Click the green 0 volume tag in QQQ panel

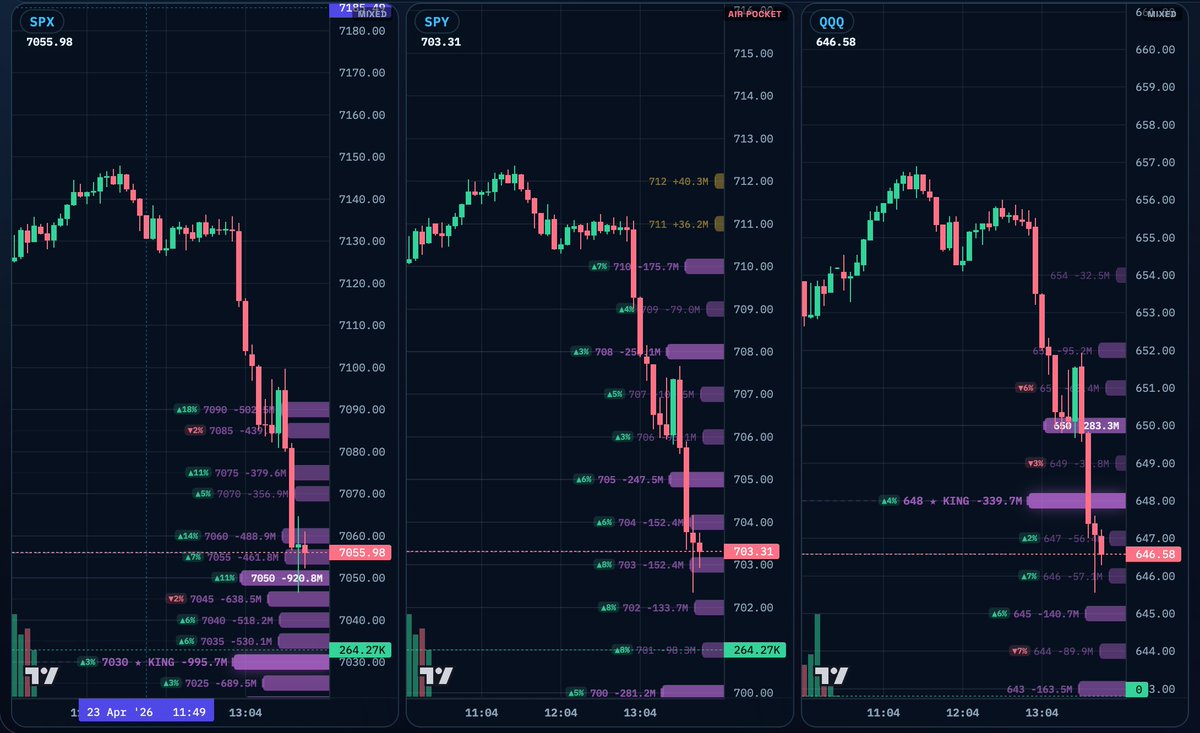click(x=1137, y=689)
